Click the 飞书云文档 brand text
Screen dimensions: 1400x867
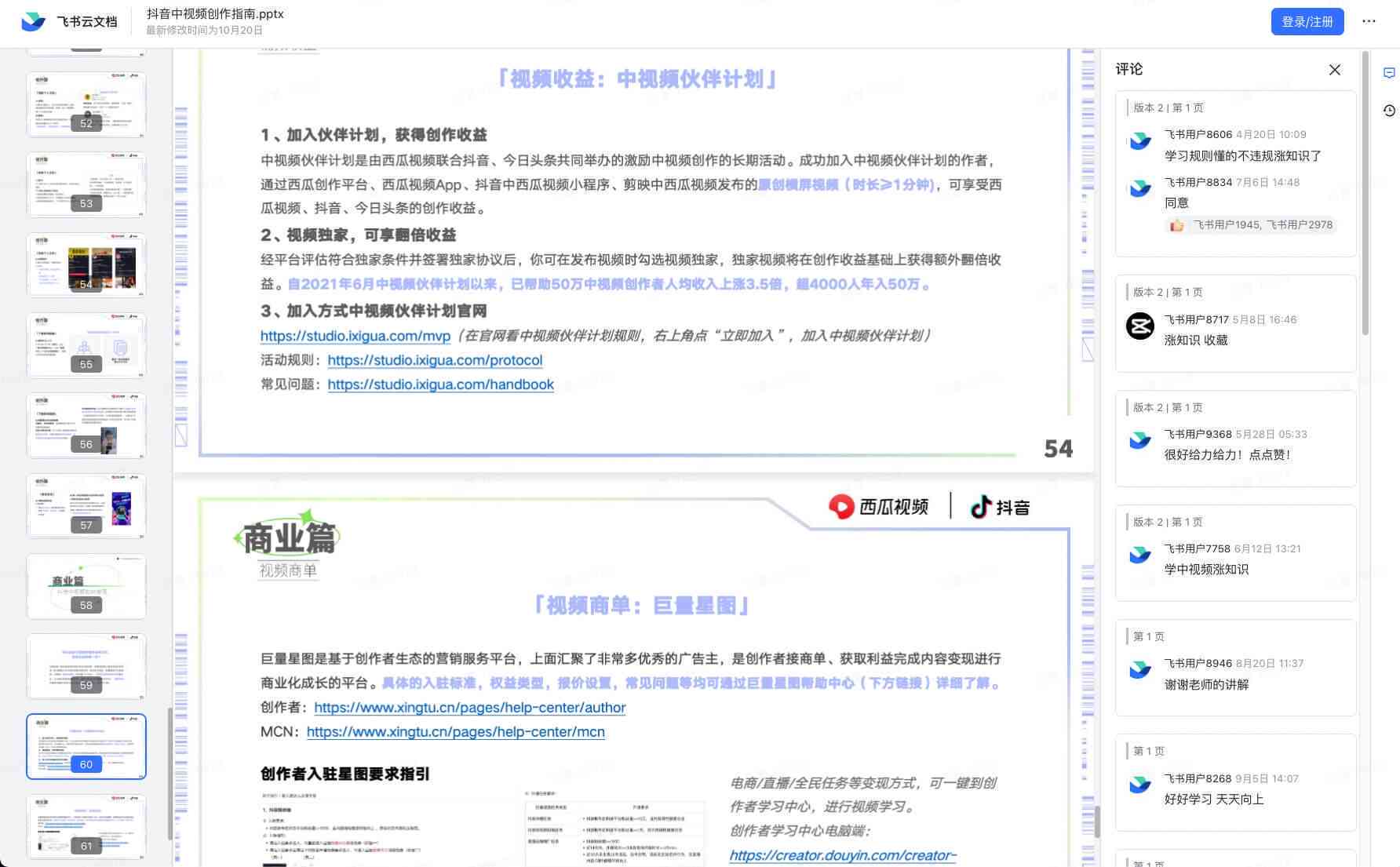(x=87, y=22)
